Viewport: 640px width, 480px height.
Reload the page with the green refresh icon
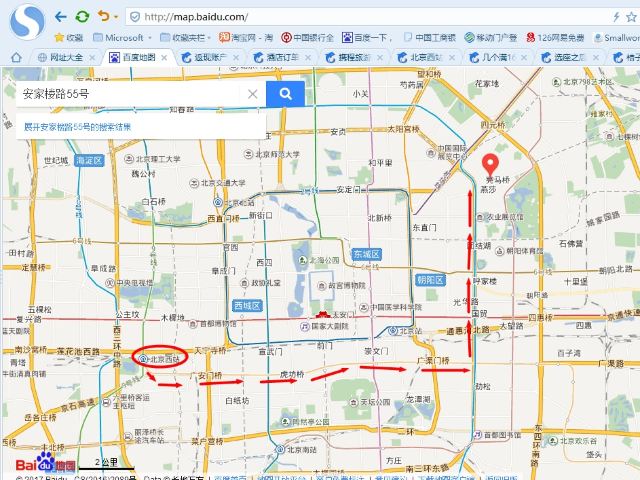(82, 17)
